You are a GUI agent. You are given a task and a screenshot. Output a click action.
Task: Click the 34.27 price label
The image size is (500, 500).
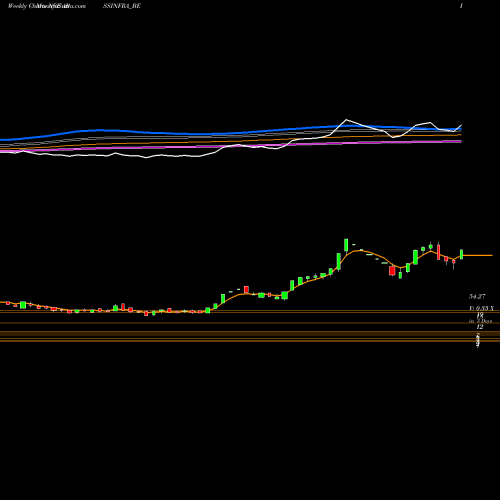[477, 296]
